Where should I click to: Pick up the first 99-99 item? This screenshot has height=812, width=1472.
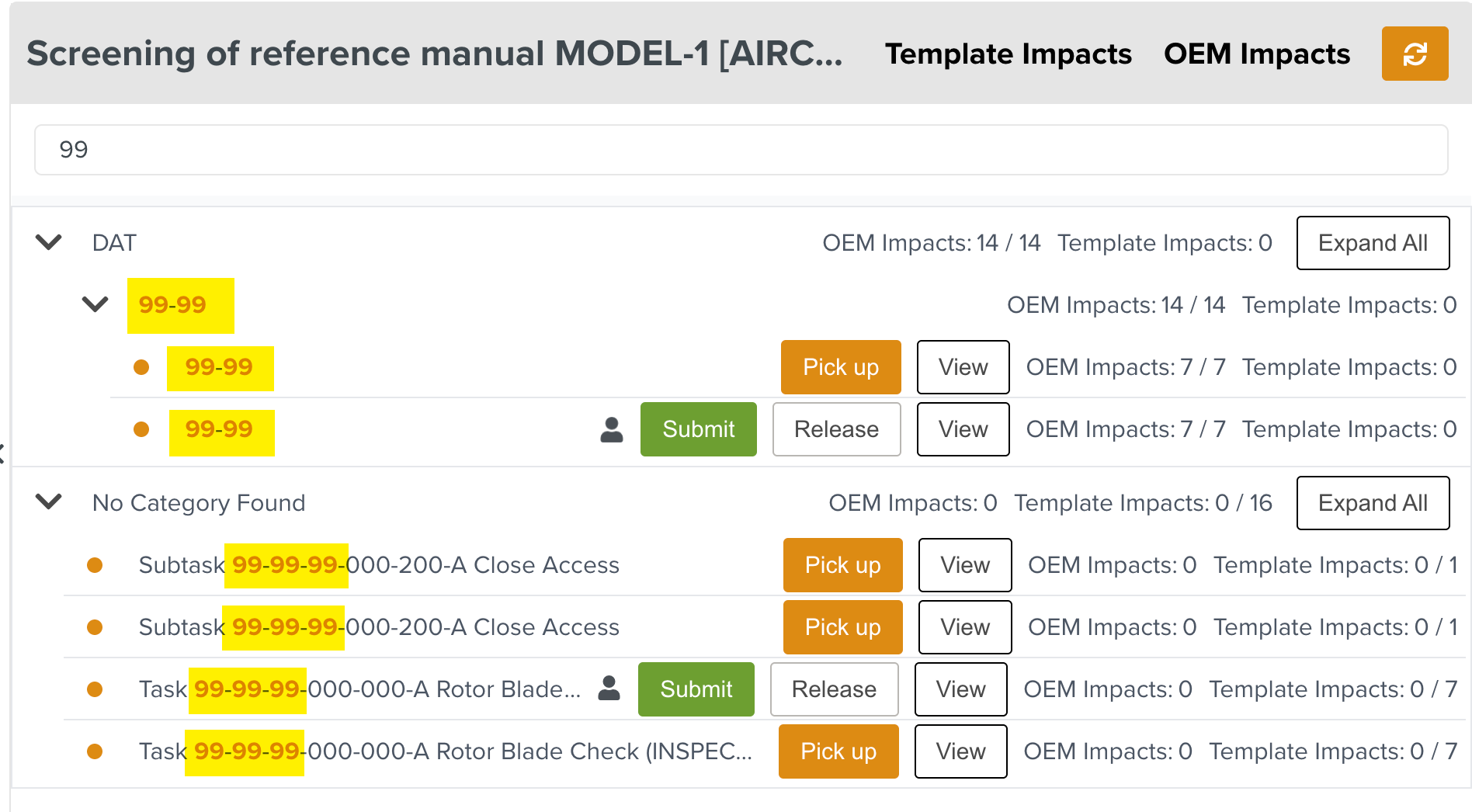[x=841, y=367]
